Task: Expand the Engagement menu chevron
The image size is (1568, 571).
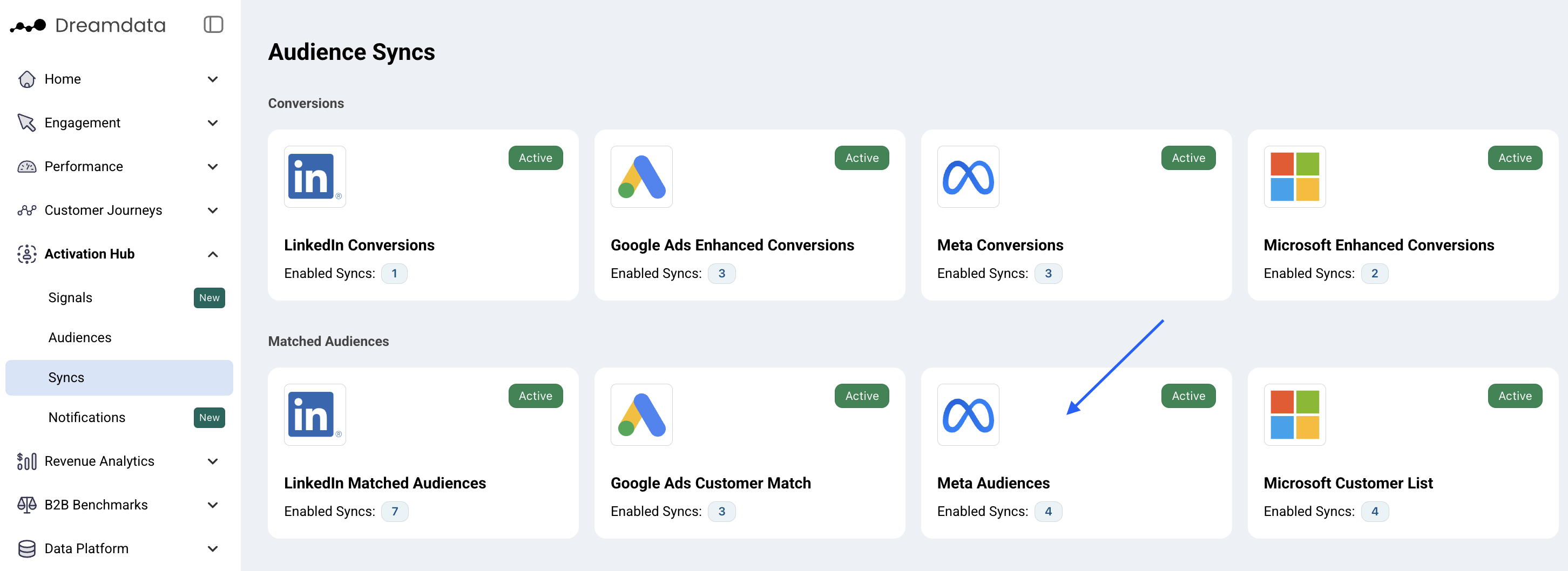Action: (212, 123)
